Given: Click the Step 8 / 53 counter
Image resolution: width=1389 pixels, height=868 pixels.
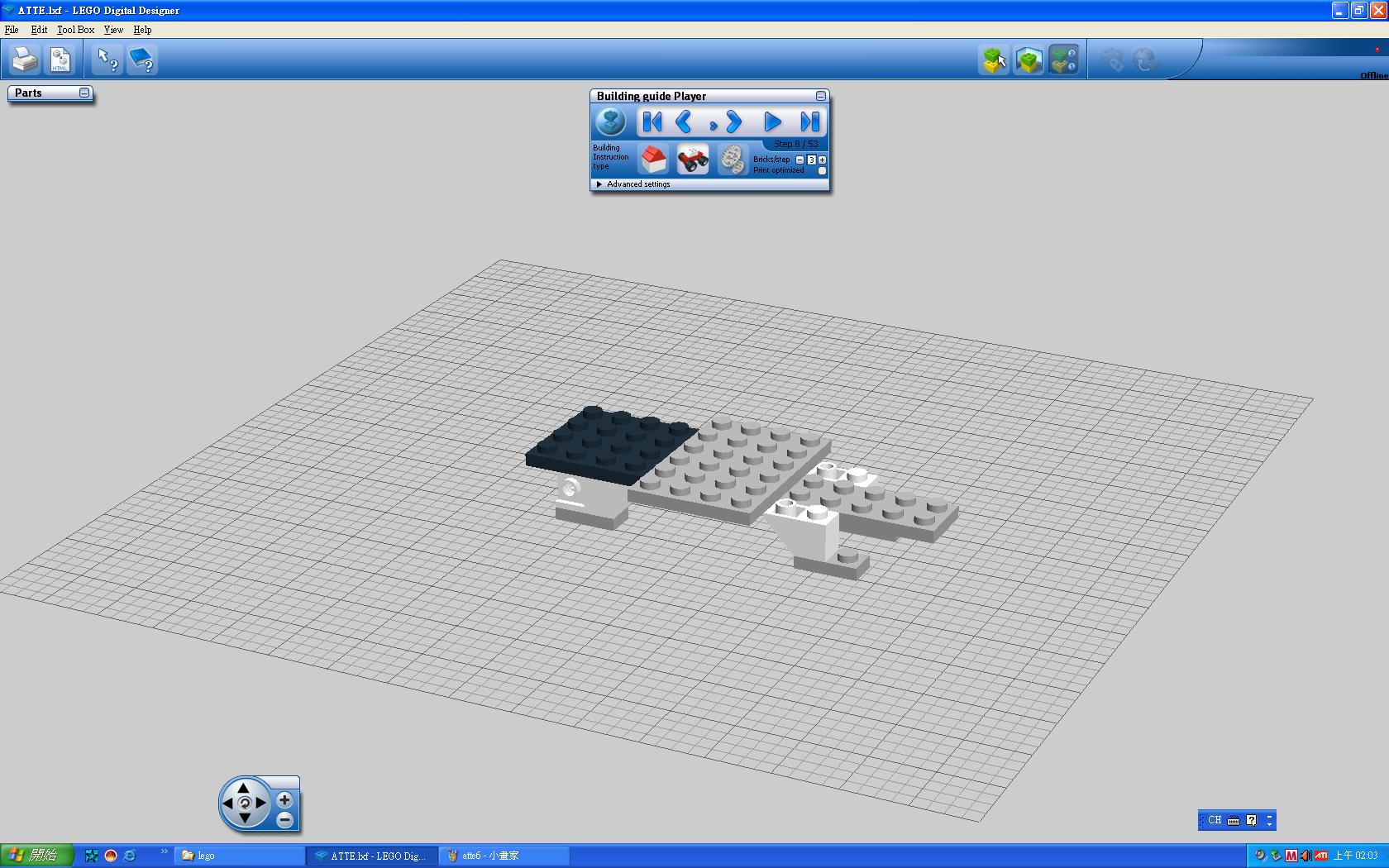Looking at the screenshot, I should [x=796, y=144].
